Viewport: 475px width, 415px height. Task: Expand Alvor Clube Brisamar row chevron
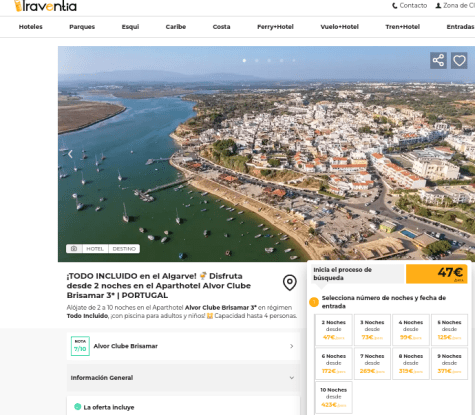[291, 346]
